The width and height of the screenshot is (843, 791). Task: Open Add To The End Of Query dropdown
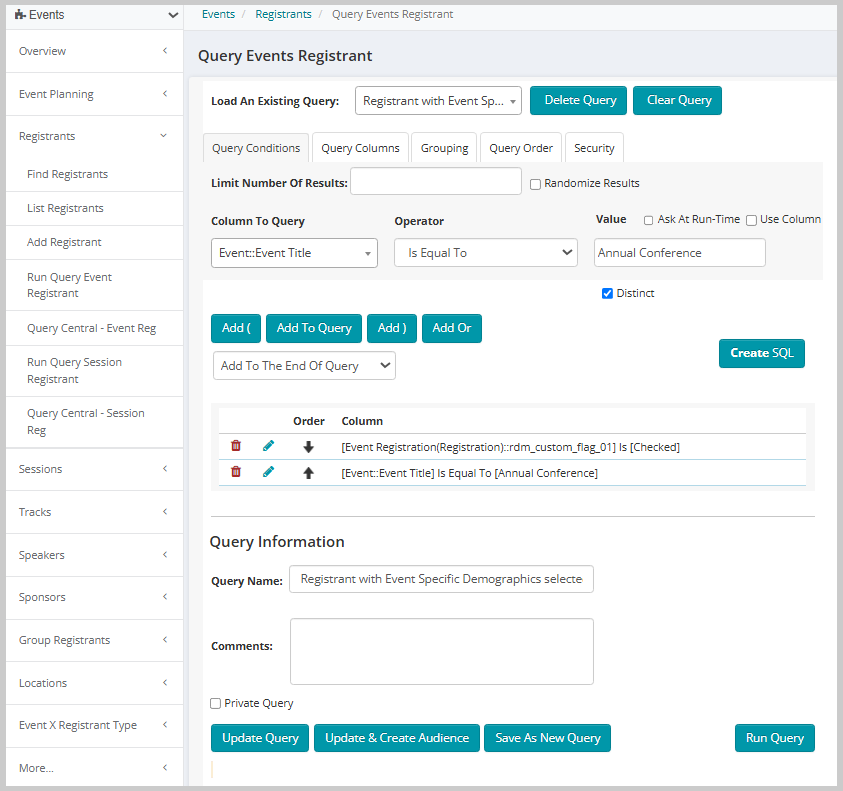coord(304,366)
